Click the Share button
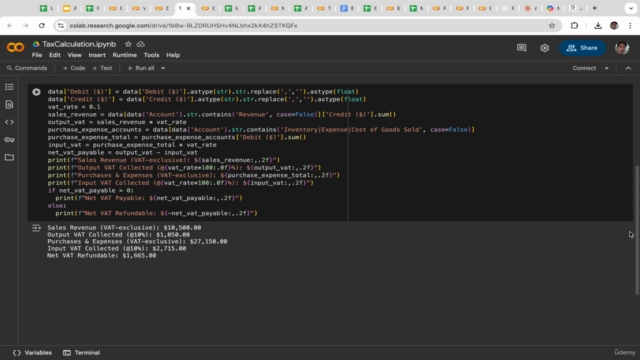The image size is (640, 360). tap(582, 48)
